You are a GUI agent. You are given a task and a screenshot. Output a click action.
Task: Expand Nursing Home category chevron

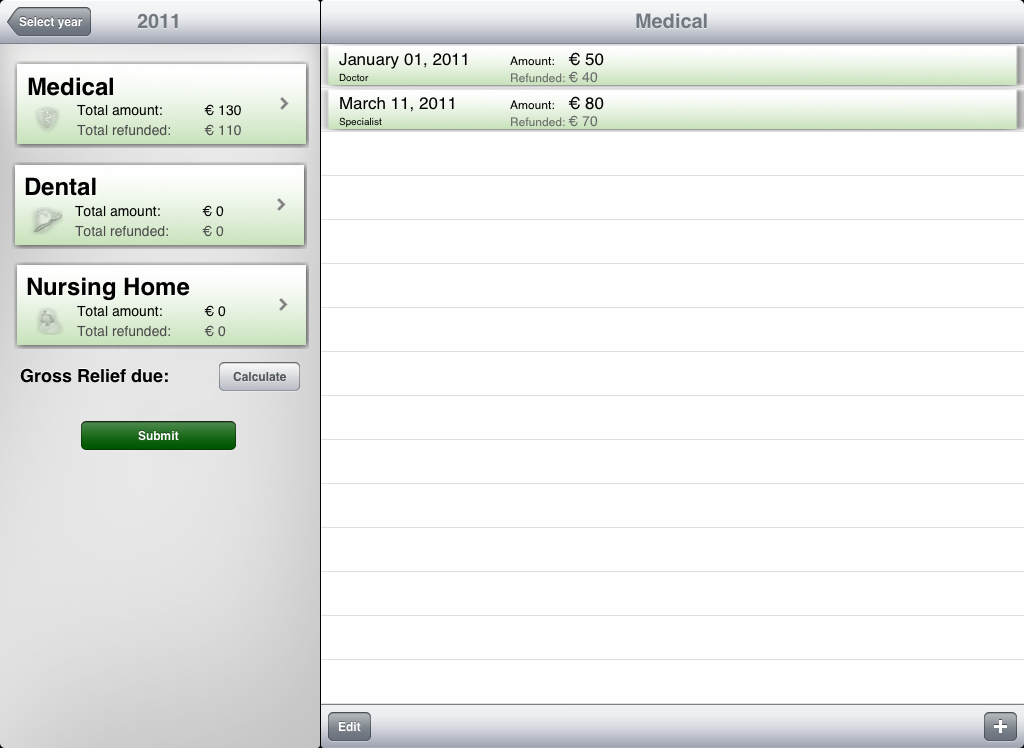pos(283,304)
